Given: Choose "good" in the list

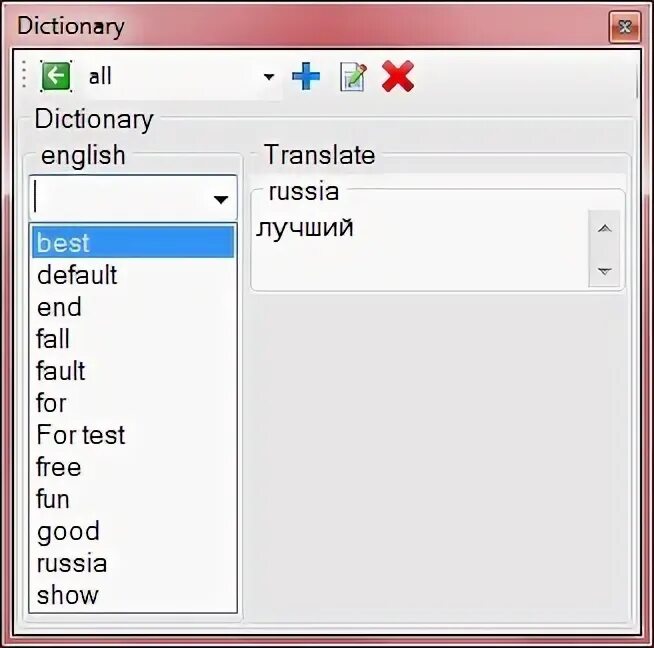Looking at the screenshot, I should coord(133,531).
